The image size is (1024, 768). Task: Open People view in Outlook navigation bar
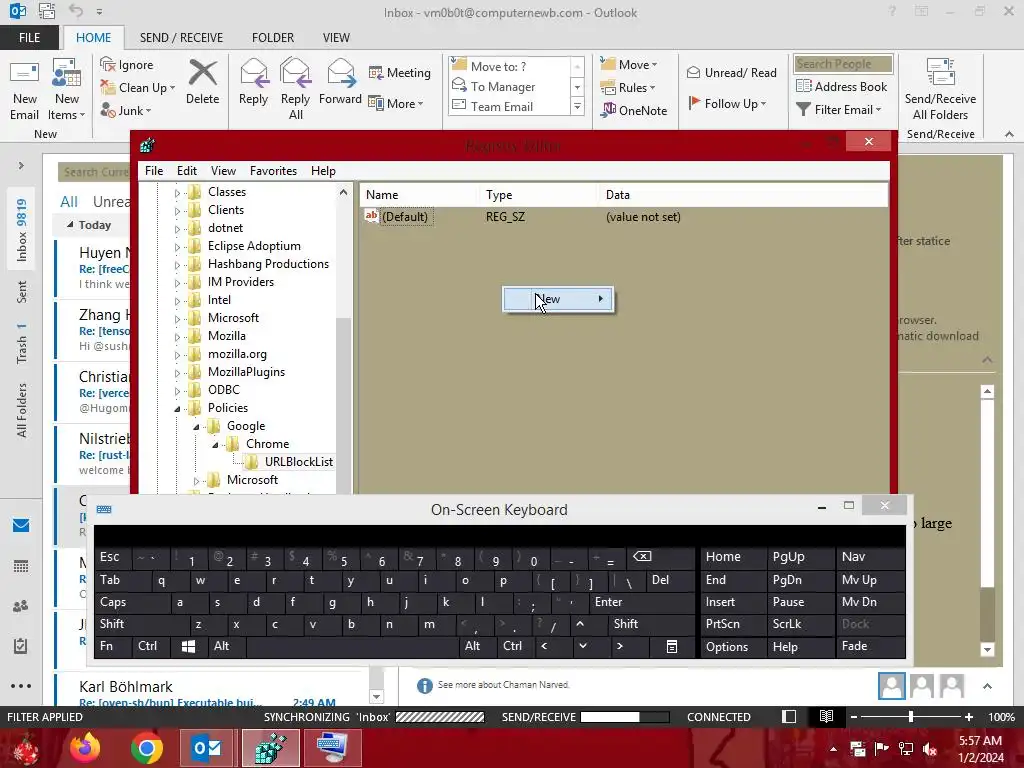click(x=21, y=606)
